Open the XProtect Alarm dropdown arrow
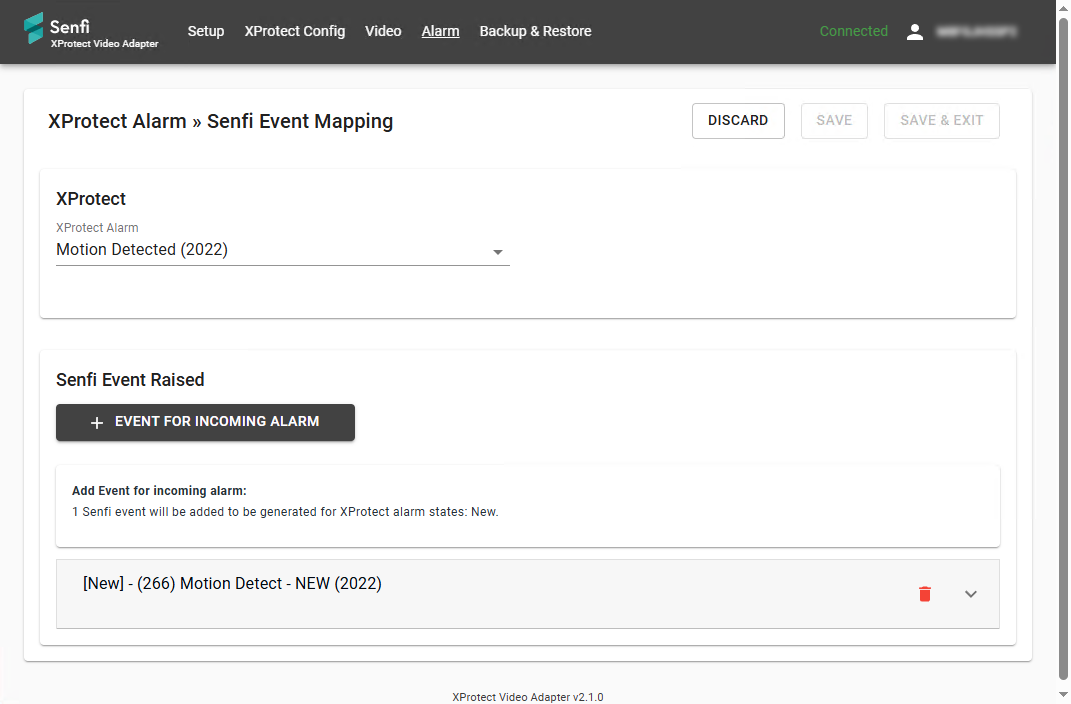Viewport: 1071px width, 704px height. click(497, 252)
